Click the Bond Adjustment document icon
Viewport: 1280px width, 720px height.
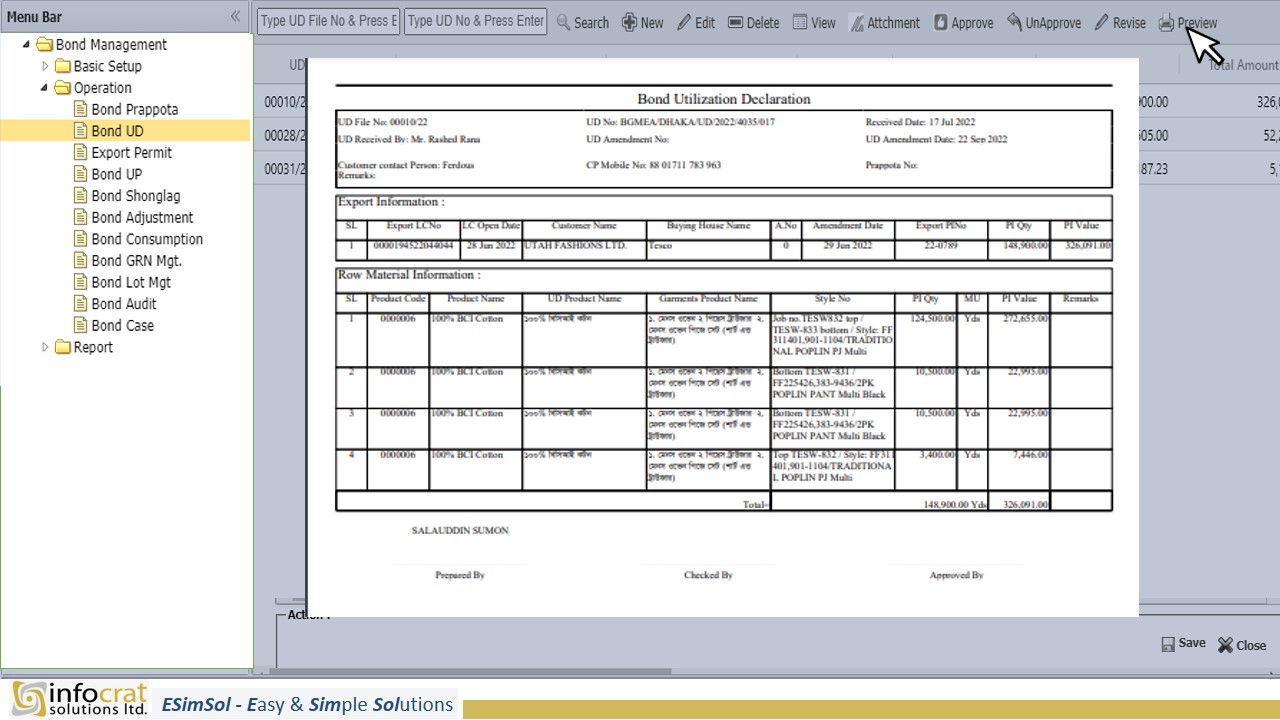point(81,217)
